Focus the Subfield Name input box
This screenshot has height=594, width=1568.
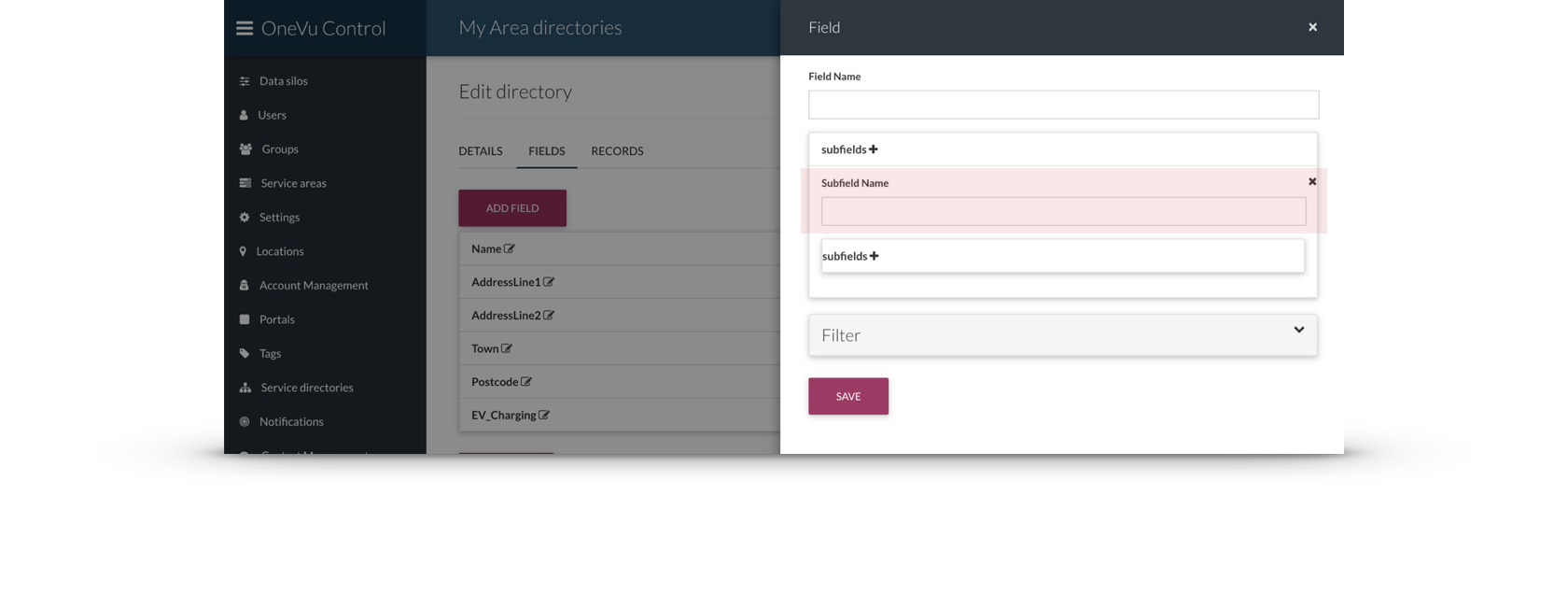(1063, 211)
